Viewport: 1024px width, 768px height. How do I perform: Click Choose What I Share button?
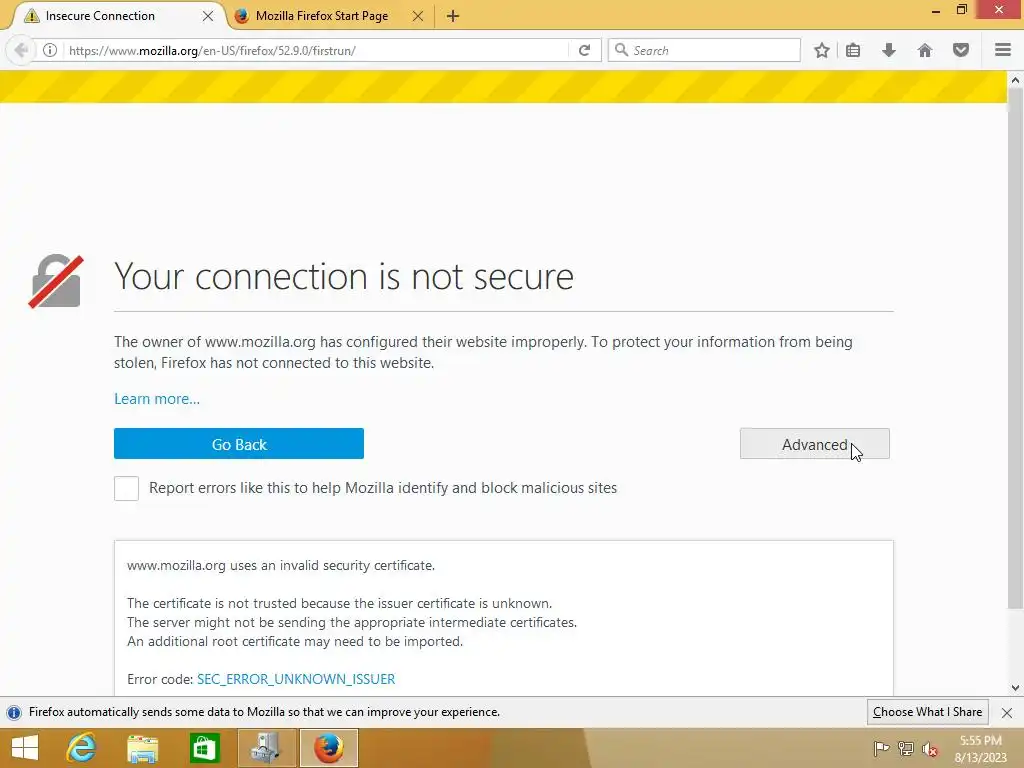(927, 712)
